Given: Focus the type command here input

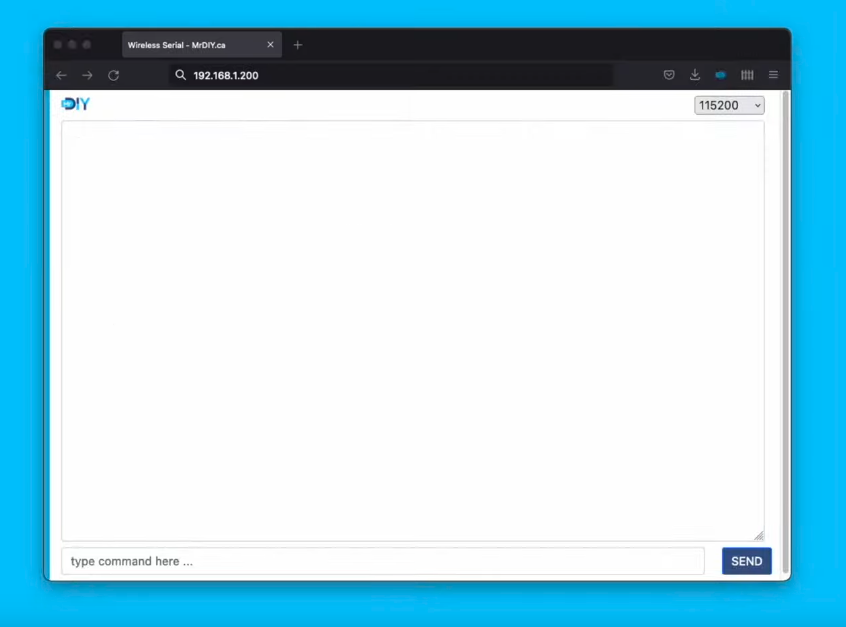Looking at the screenshot, I should 383,561.
